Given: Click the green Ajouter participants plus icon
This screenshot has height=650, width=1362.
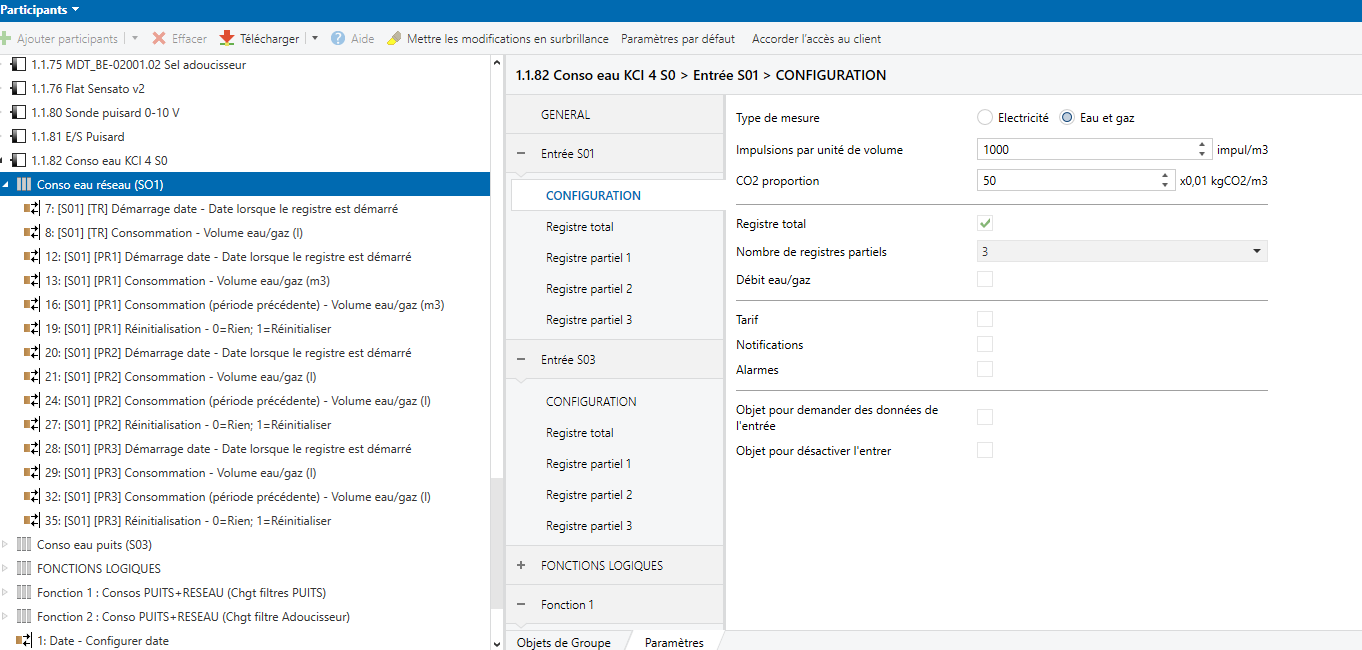Looking at the screenshot, I should click(6, 38).
